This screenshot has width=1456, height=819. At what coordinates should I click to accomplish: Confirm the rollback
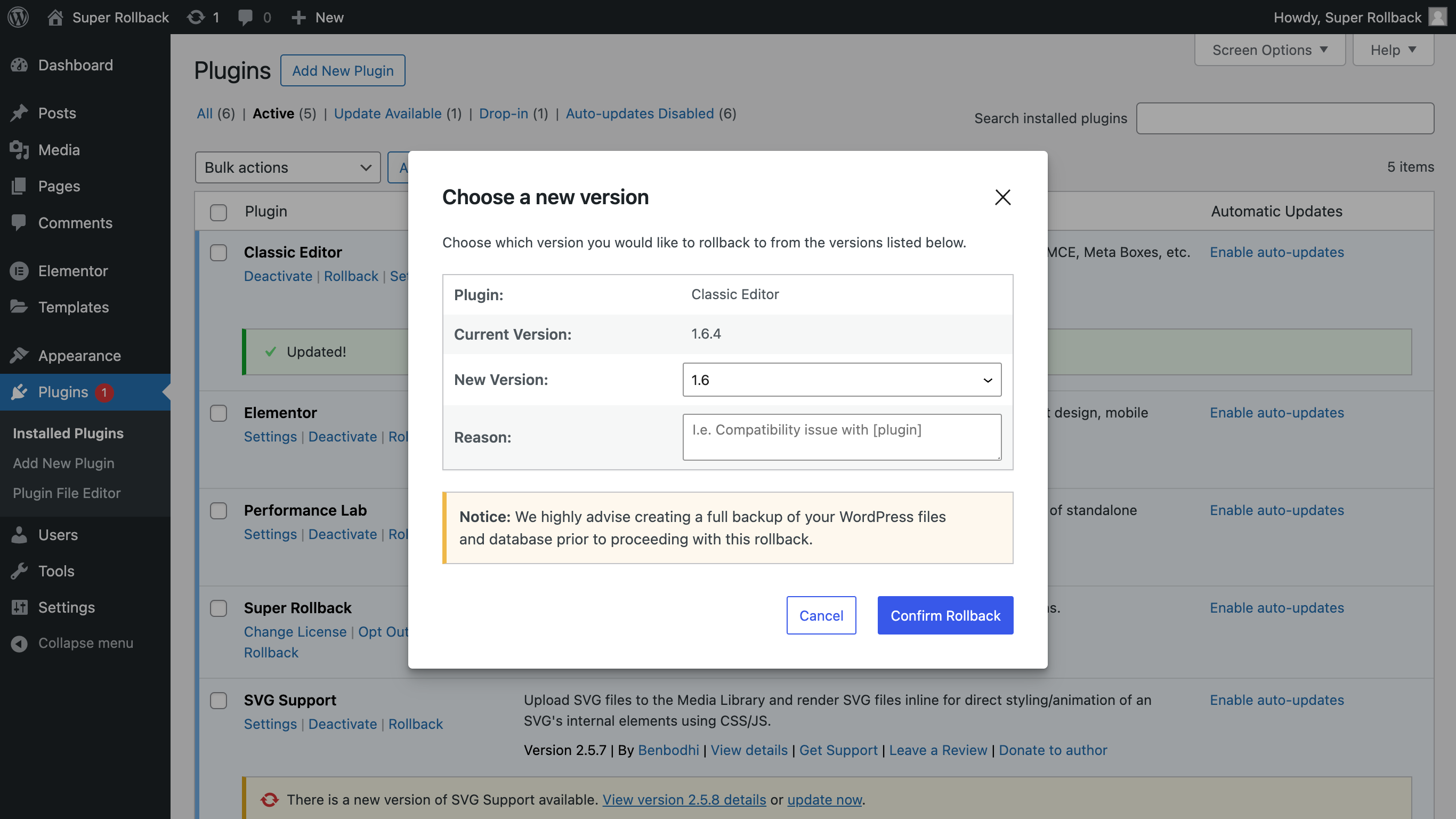pos(945,615)
